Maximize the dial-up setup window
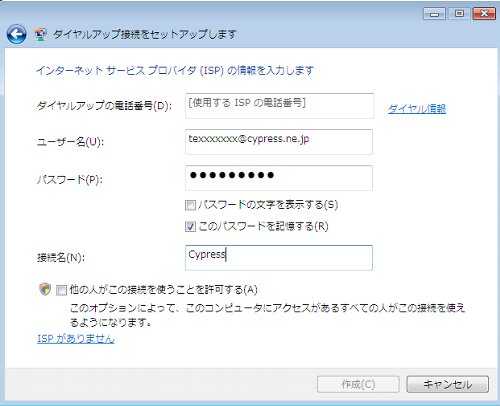 459,14
